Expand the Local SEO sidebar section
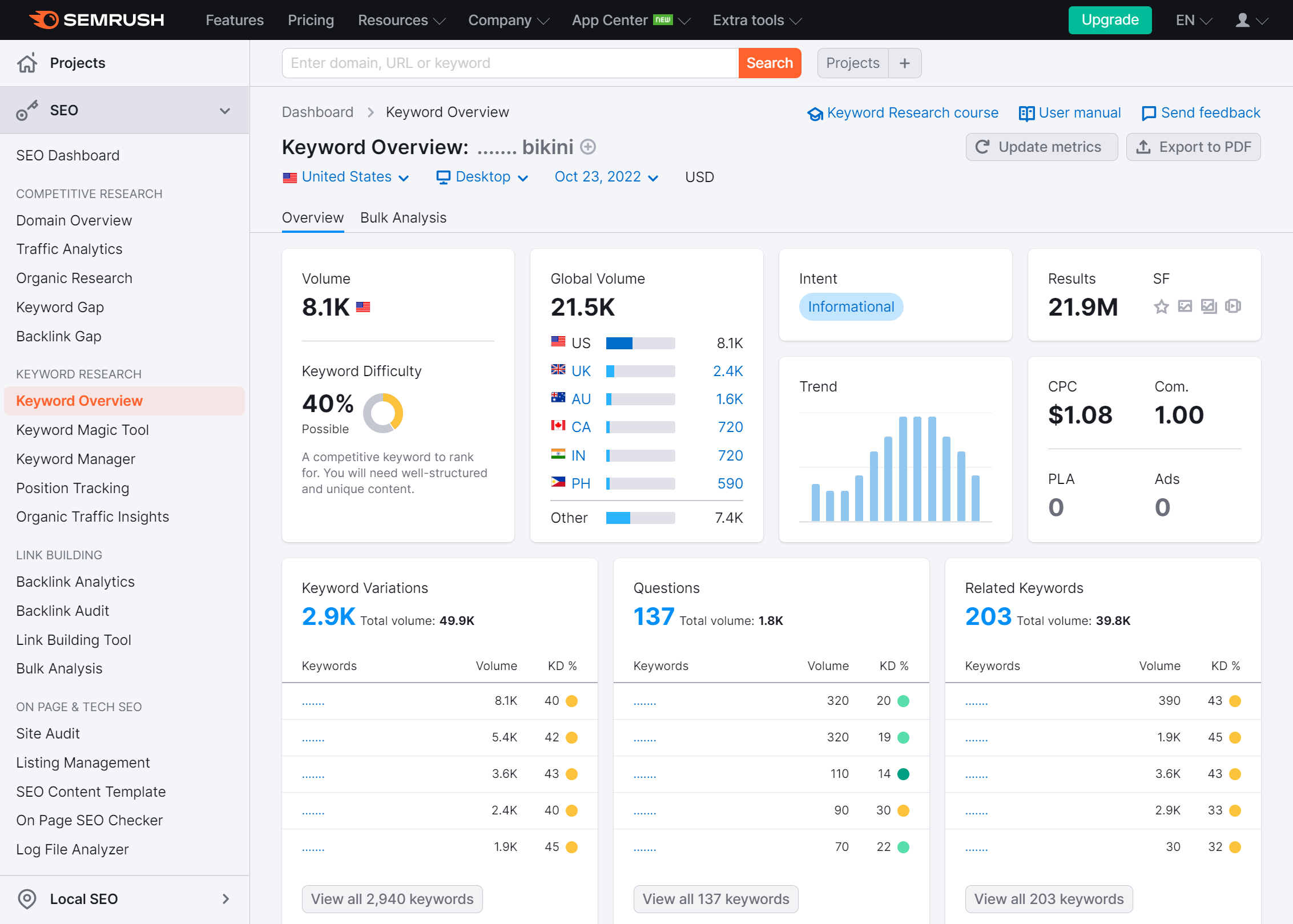This screenshot has width=1293, height=924. [x=225, y=899]
